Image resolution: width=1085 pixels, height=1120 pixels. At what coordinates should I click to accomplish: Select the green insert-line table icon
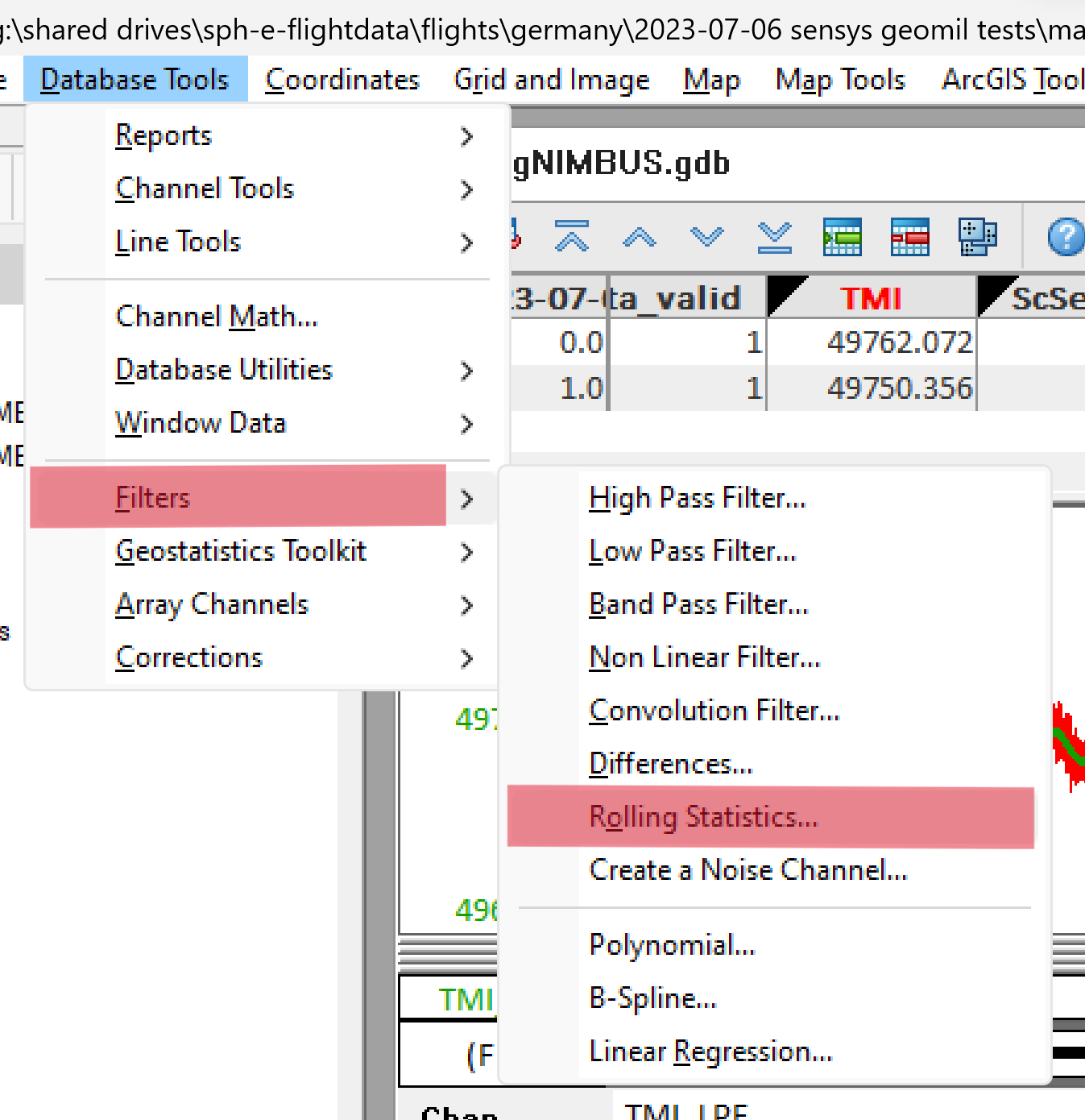[x=842, y=237]
